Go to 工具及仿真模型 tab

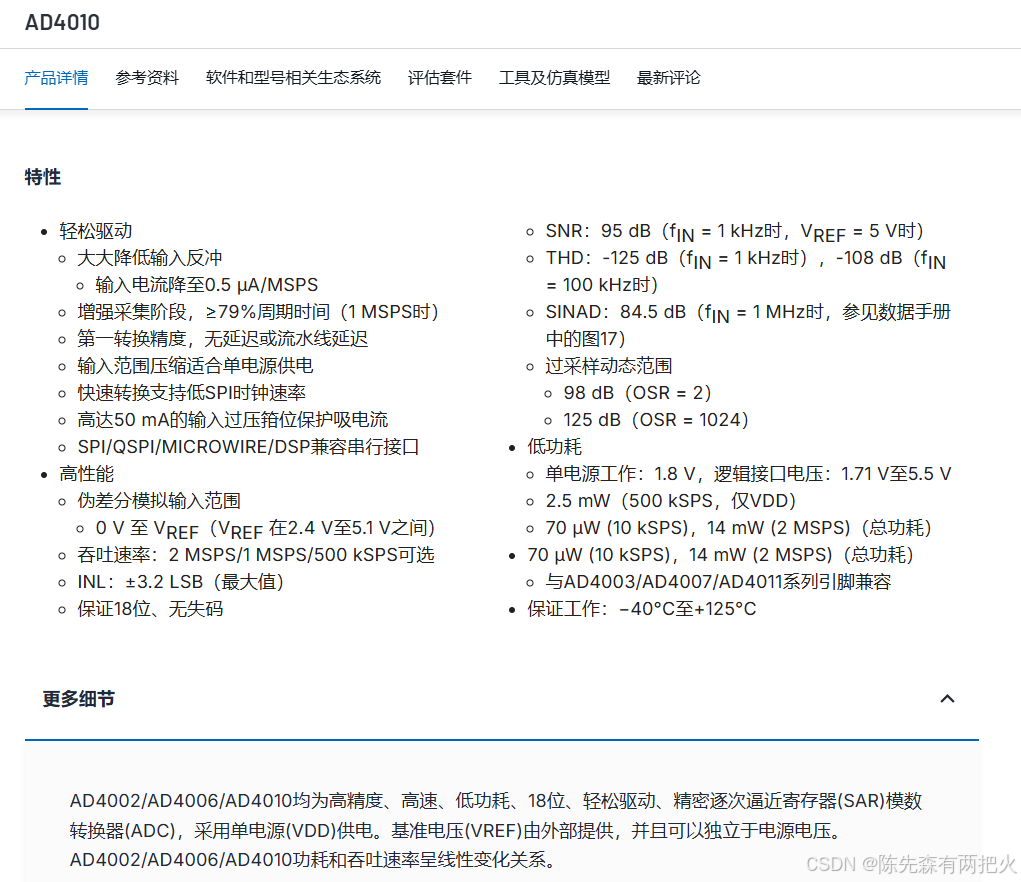point(554,78)
